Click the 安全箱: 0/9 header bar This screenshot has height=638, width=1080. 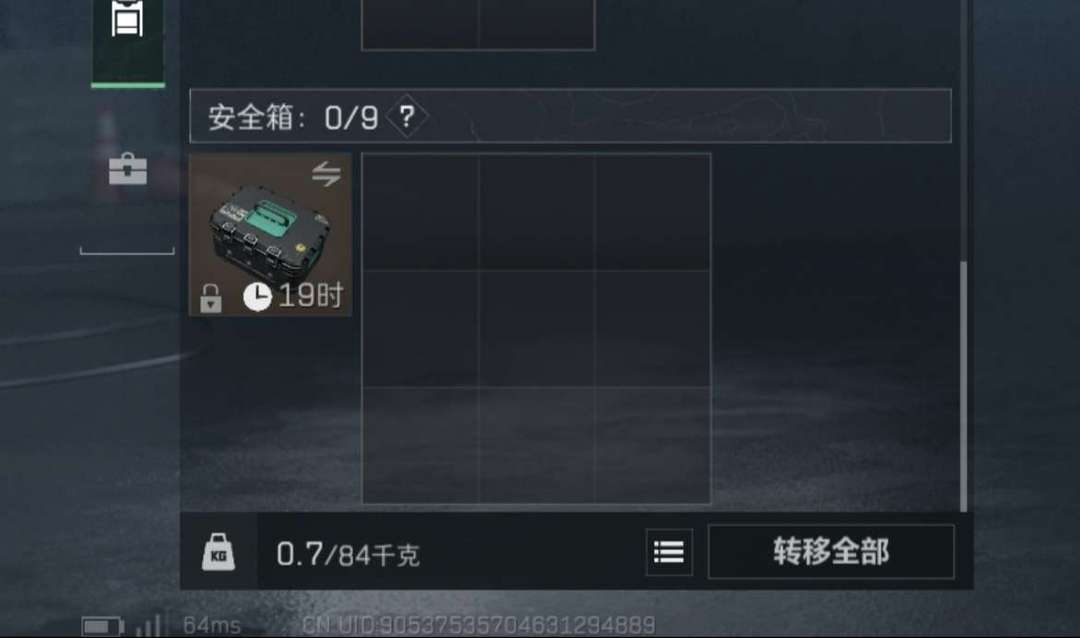coord(570,116)
